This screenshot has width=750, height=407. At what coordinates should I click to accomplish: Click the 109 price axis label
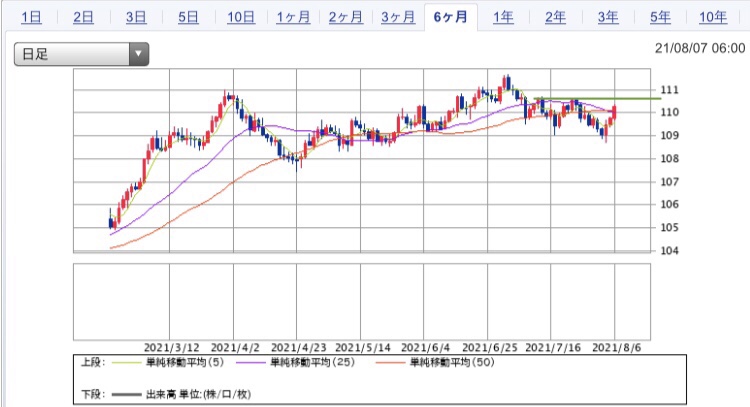coord(669,135)
